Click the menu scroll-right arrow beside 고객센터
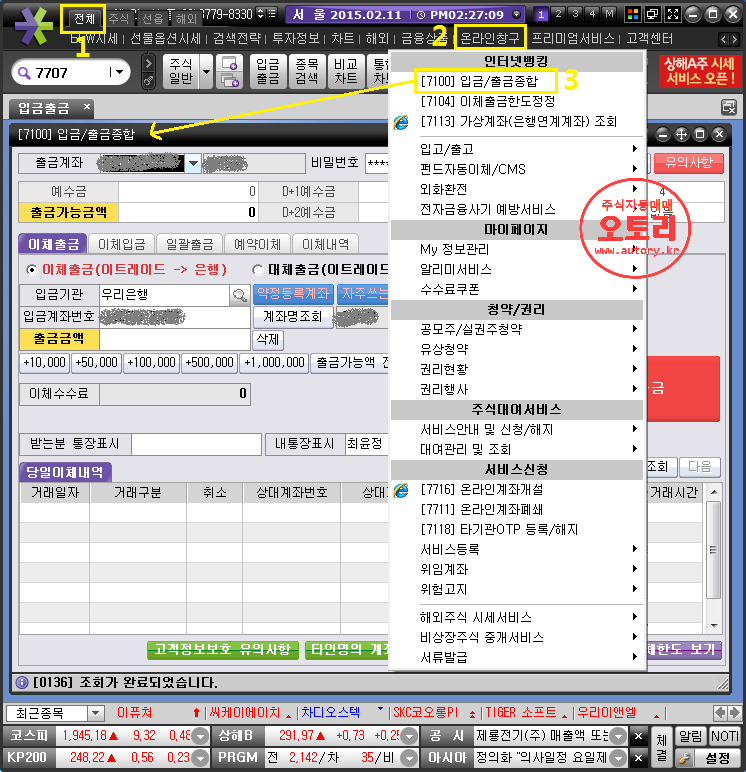The image size is (746, 772). pos(734,39)
